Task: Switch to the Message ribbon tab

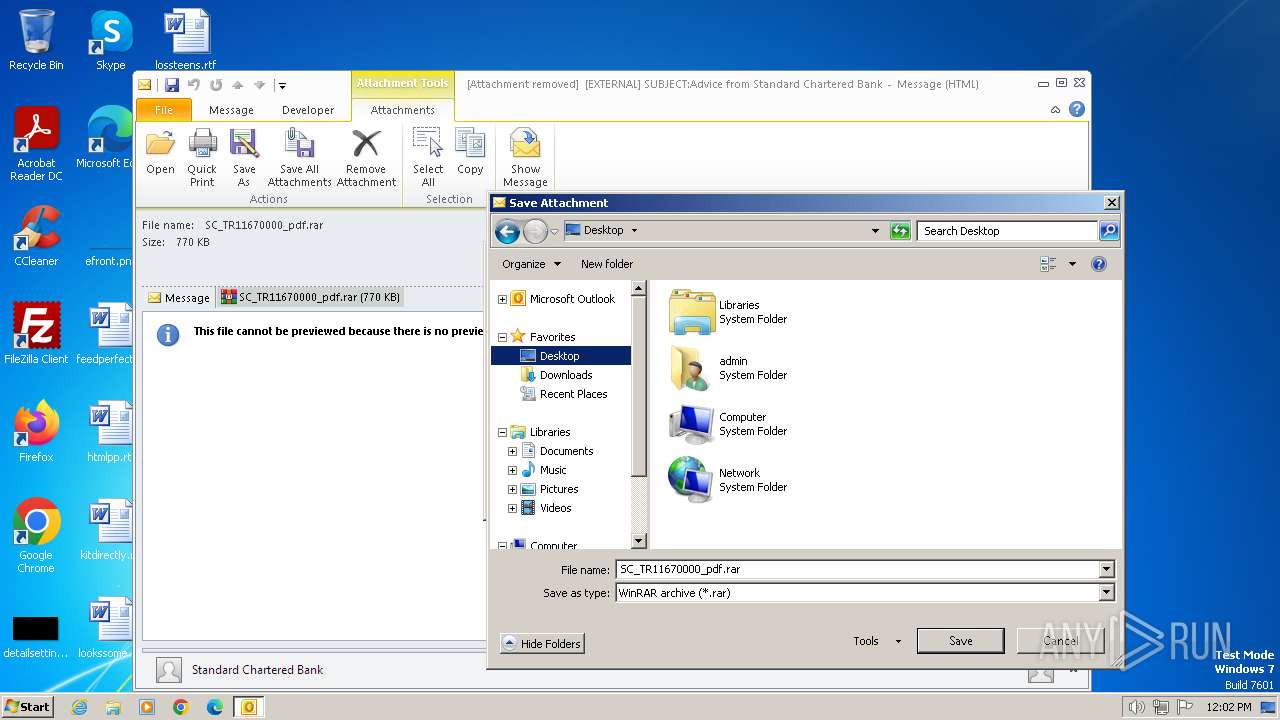Action: pos(231,110)
